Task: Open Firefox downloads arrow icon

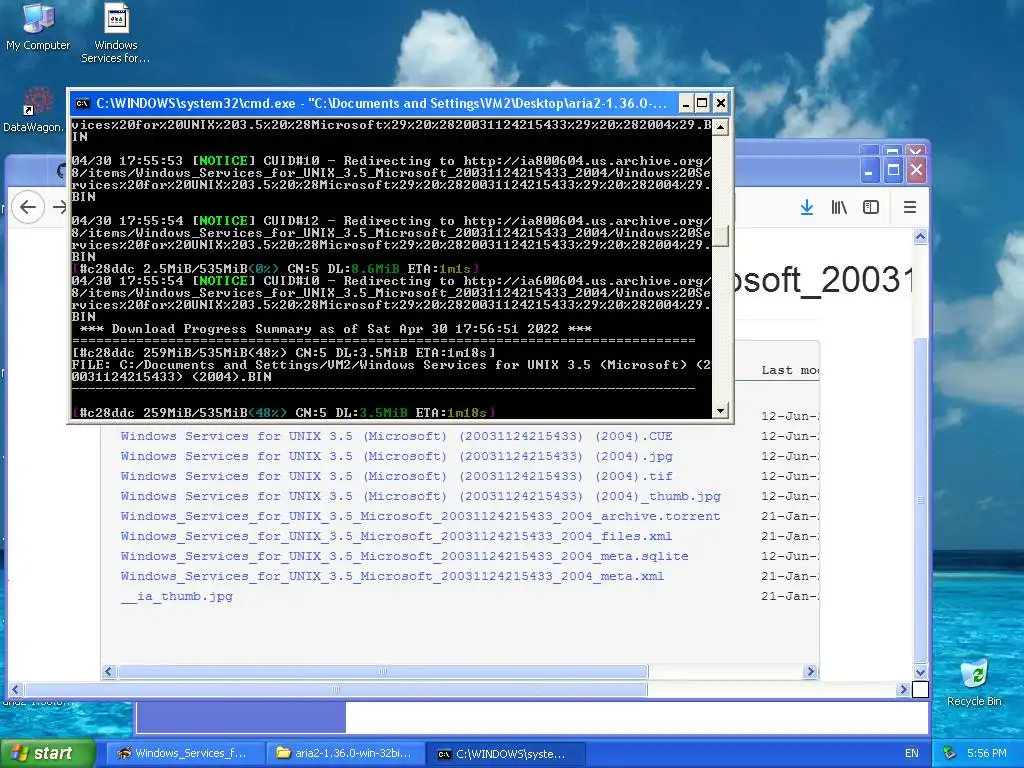Action: tap(807, 207)
